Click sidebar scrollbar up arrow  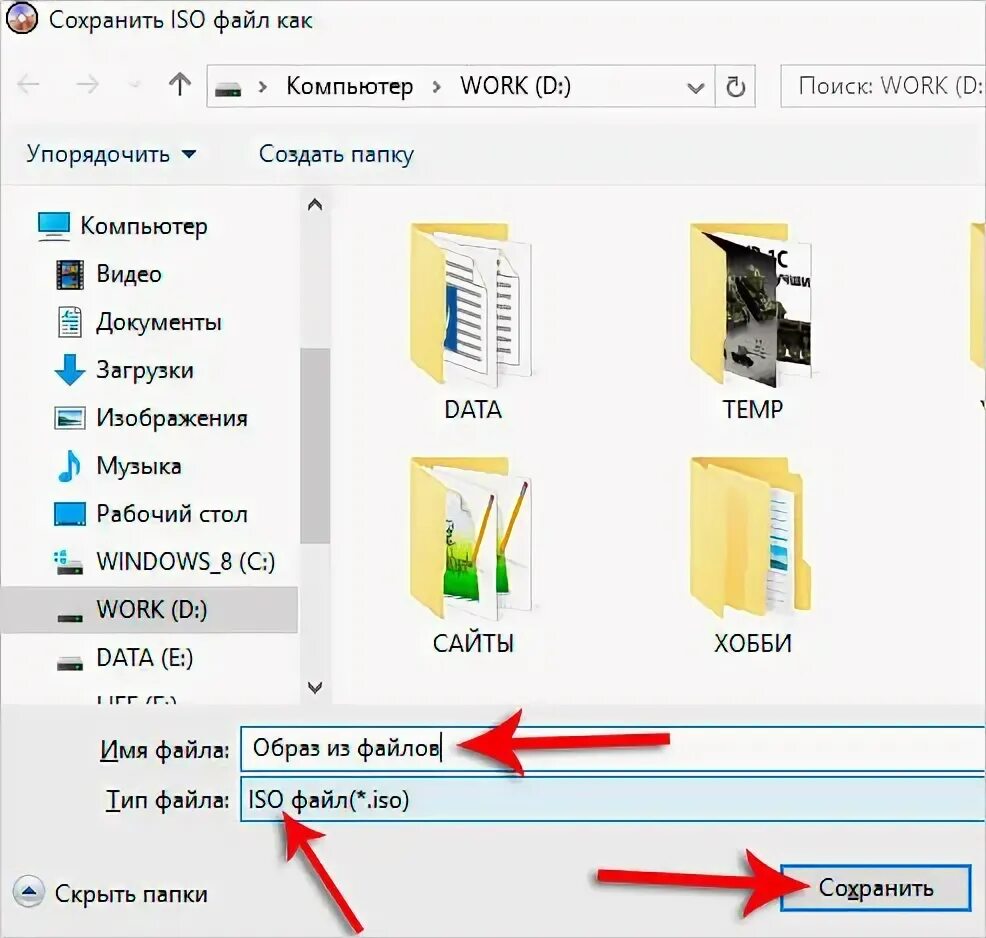coord(315,204)
